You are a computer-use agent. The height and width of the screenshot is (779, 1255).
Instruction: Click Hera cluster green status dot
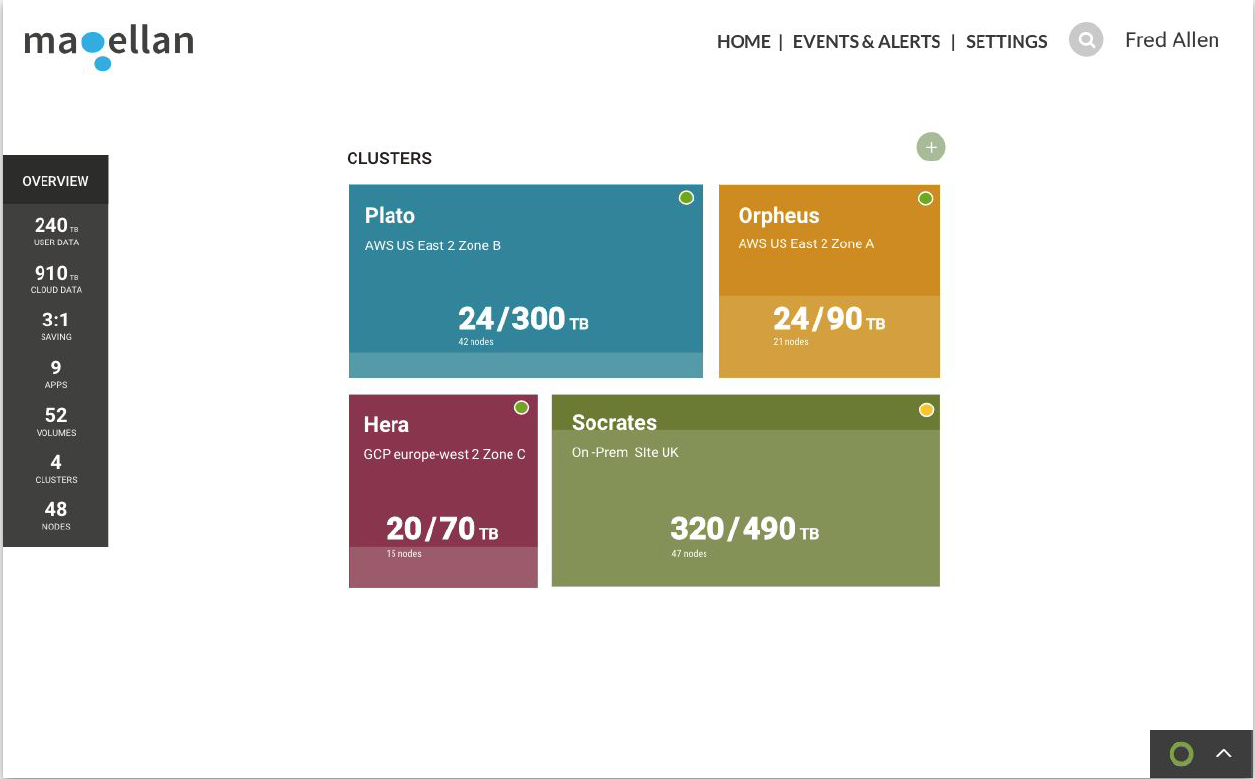[521, 407]
